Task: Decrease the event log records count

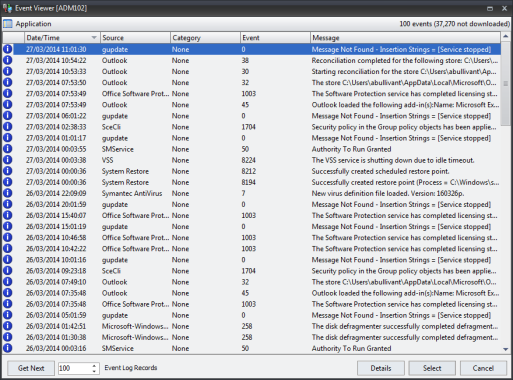Action: [94, 371]
